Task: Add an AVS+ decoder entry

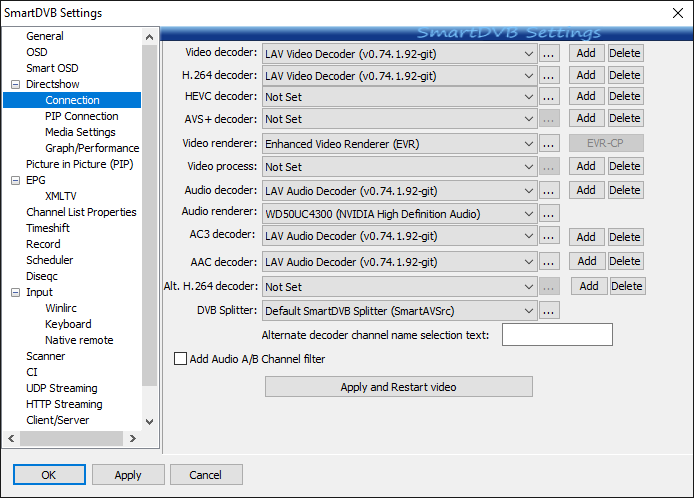Action: (586, 118)
